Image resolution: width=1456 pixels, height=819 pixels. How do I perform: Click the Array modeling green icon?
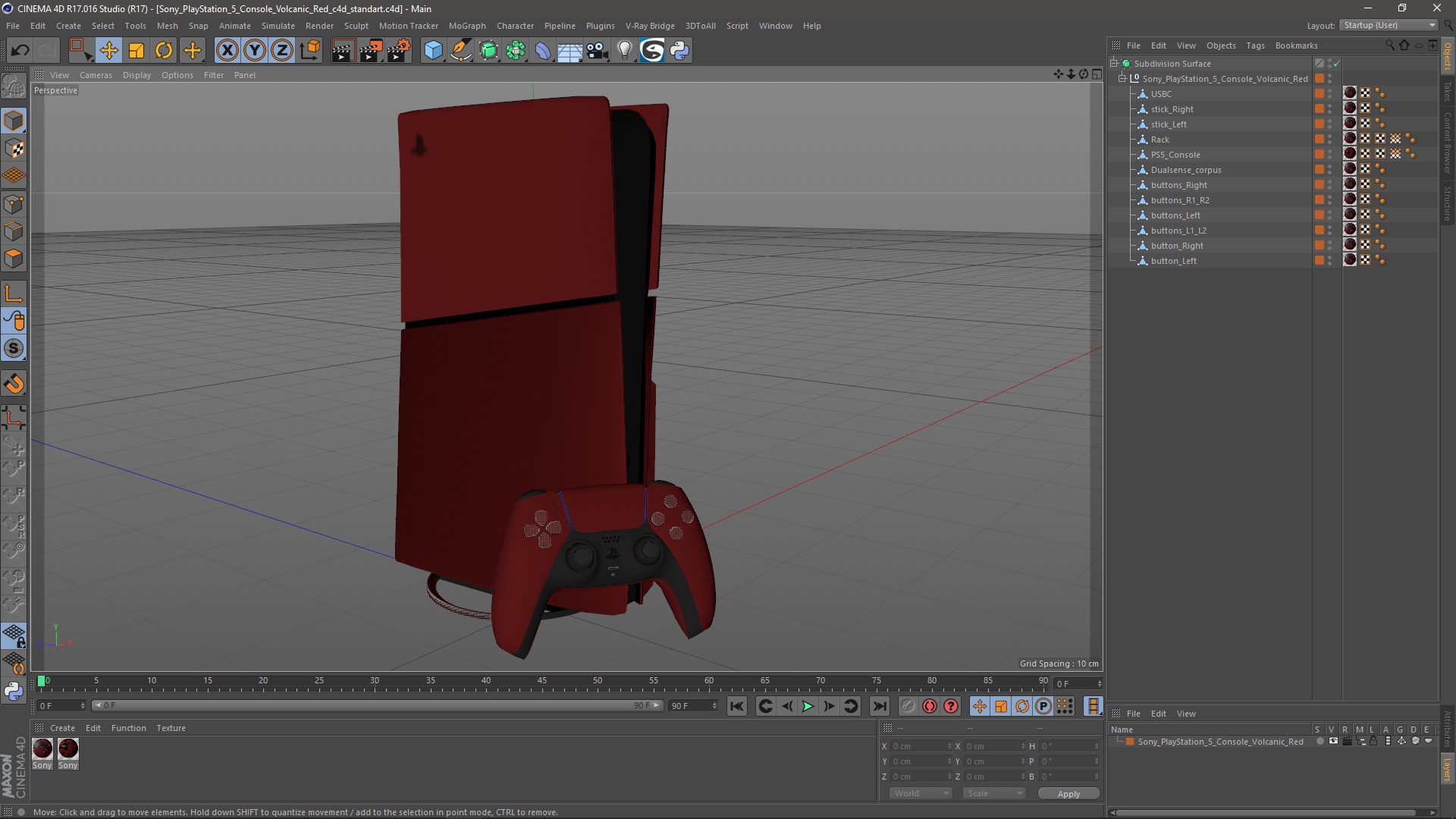click(x=516, y=51)
